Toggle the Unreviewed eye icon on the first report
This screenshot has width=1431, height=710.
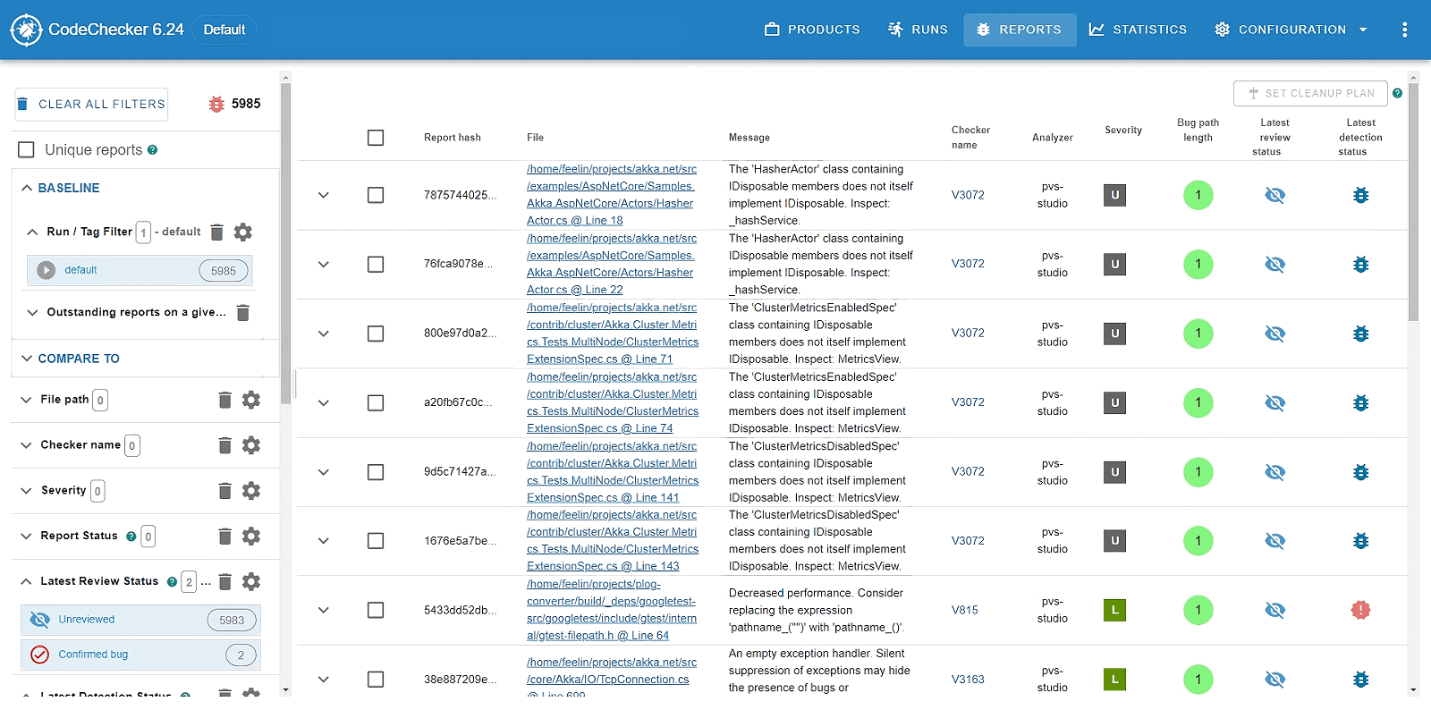point(1275,195)
